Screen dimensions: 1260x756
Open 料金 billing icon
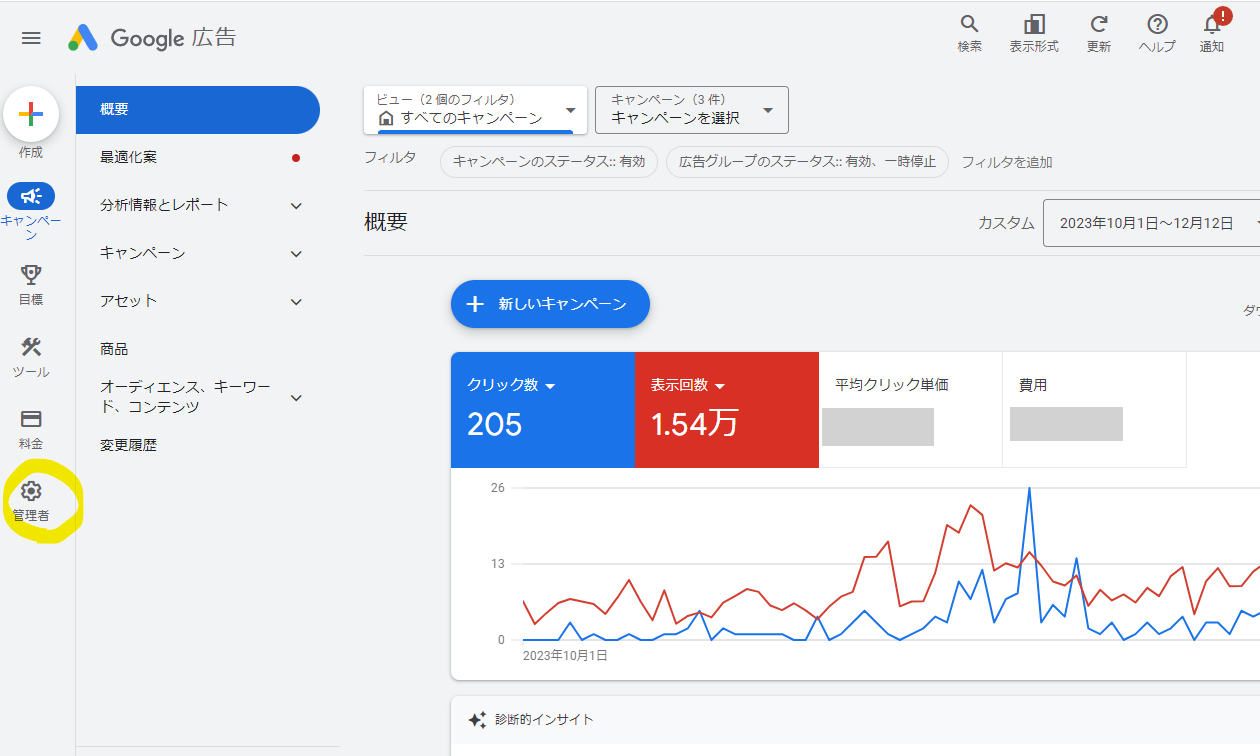point(31,419)
